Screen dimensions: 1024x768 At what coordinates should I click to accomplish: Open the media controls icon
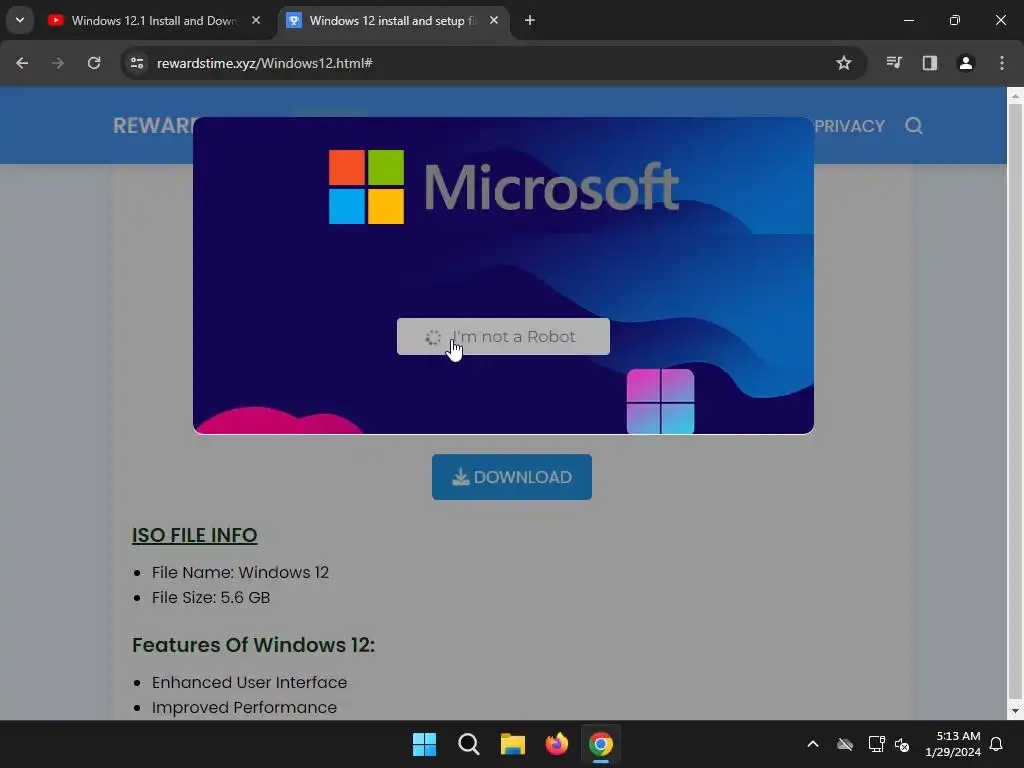[894, 63]
